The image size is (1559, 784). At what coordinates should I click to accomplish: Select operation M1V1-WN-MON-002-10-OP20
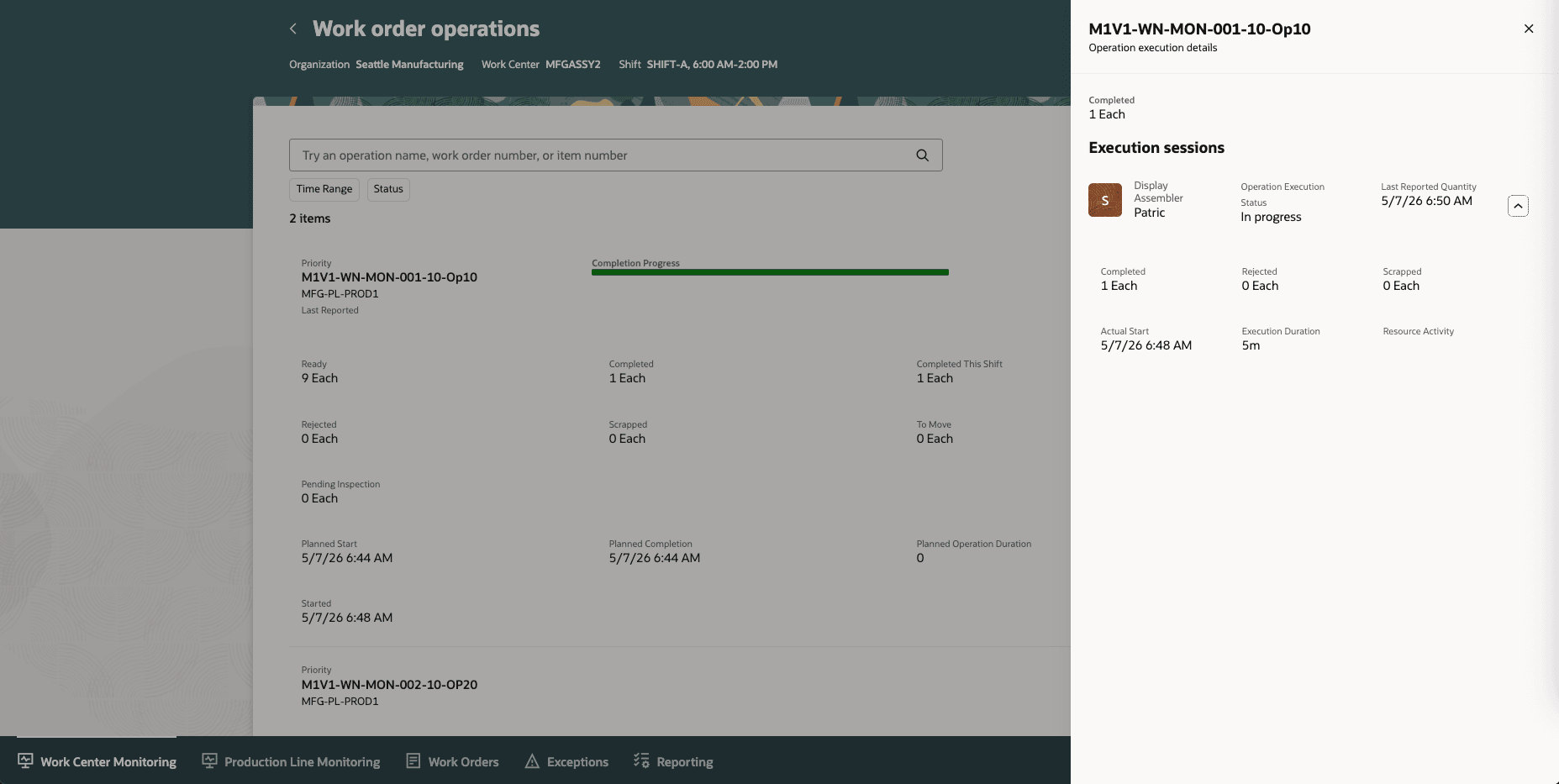coord(389,685)
